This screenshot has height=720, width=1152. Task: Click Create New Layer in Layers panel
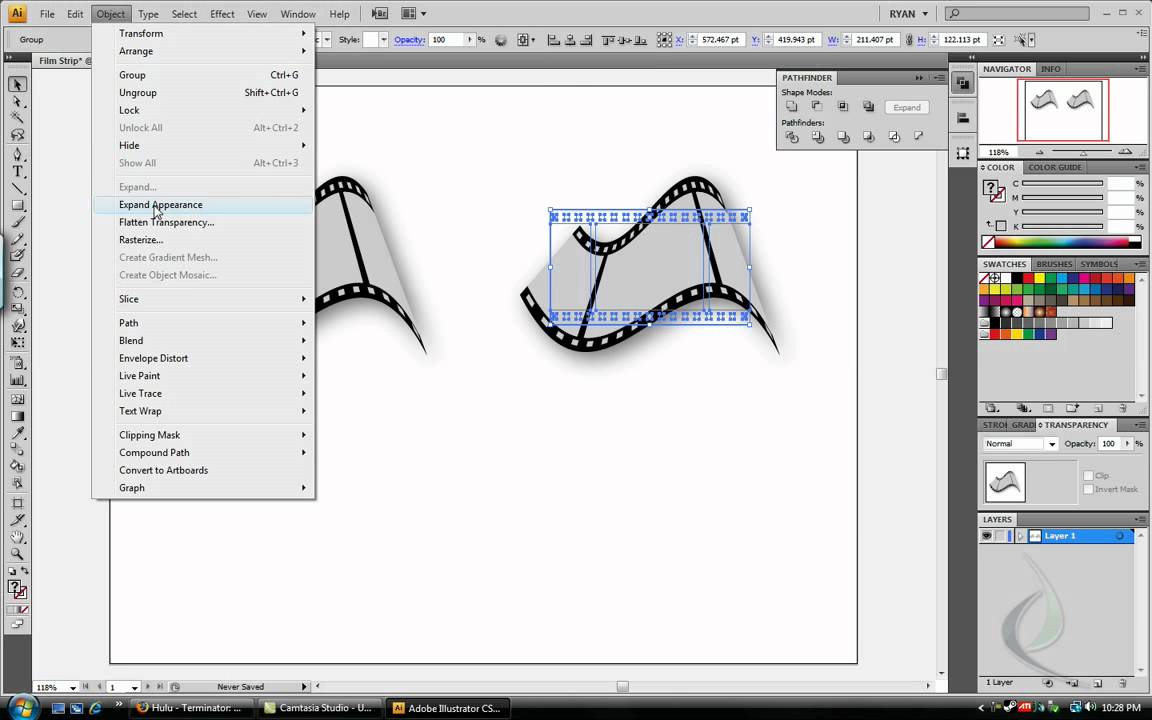tap(1097, 684)
